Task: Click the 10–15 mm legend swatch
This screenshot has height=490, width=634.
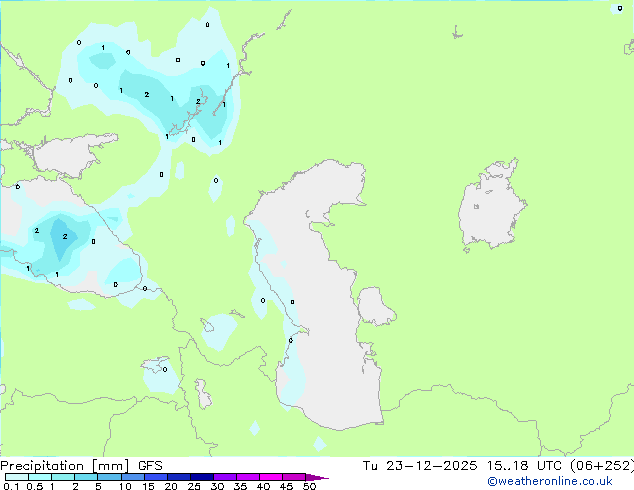Action: pyautogui.click(x=132, y=477)
